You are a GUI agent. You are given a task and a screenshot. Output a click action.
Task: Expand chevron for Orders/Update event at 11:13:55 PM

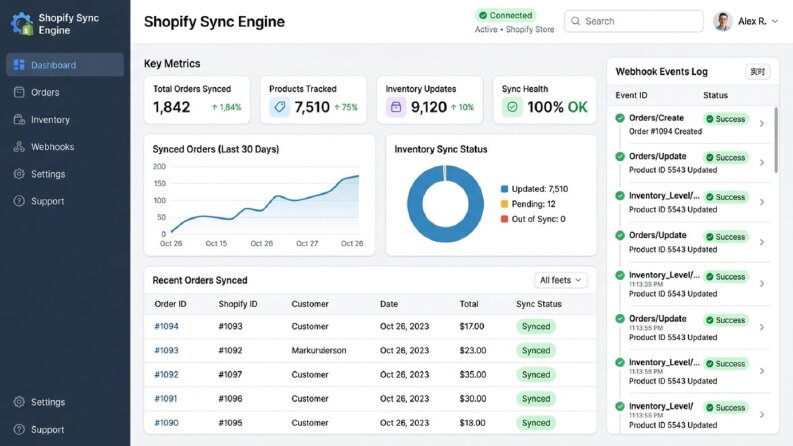[762, 327]
